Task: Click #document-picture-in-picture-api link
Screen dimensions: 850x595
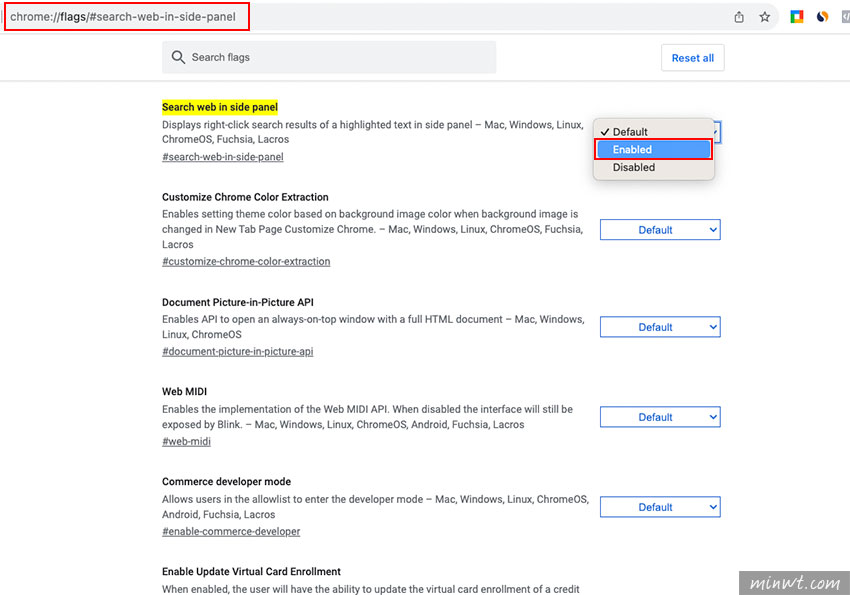Action: pos(237,351)
